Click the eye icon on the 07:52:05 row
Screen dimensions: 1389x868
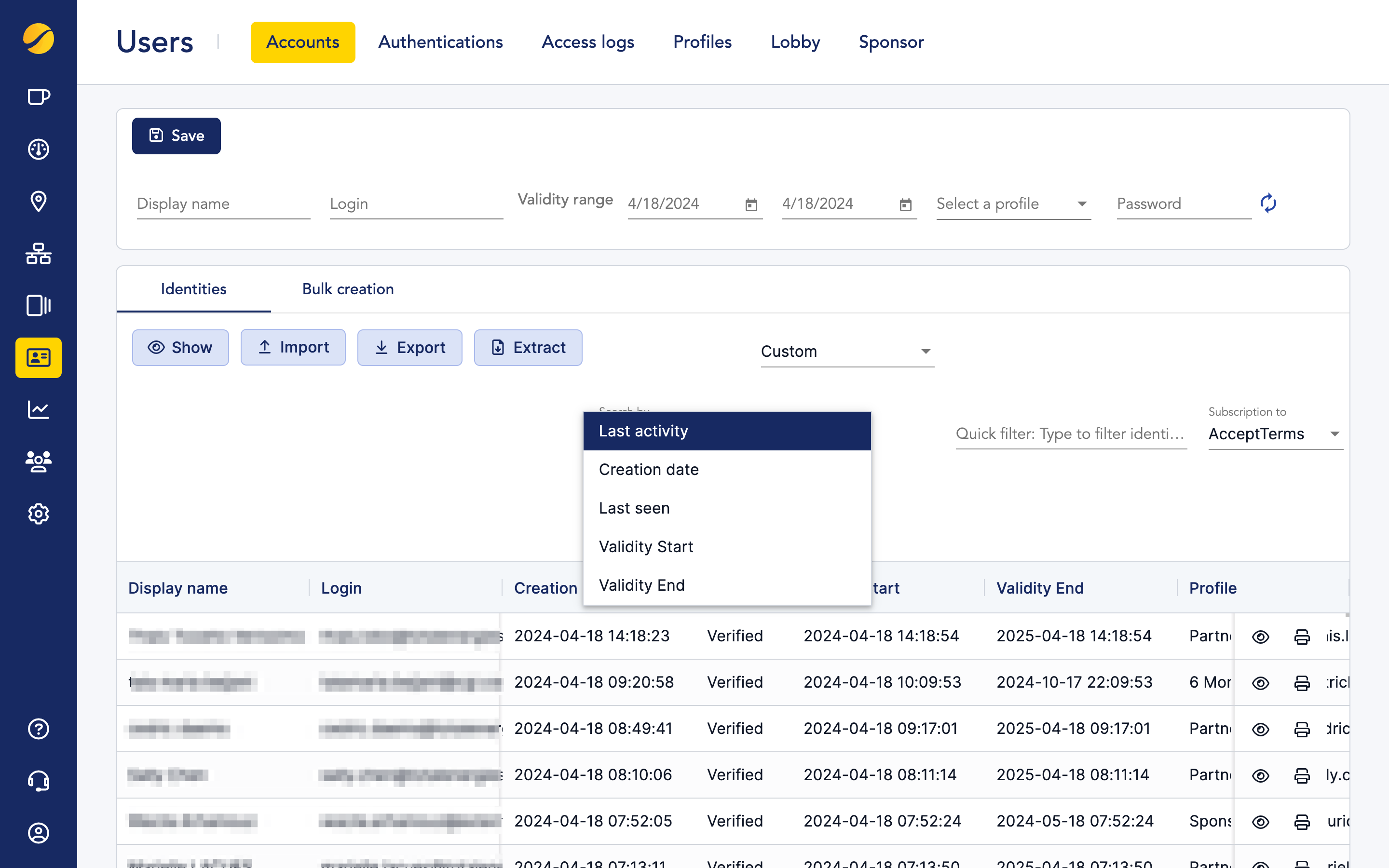[x=1260, y=821]
